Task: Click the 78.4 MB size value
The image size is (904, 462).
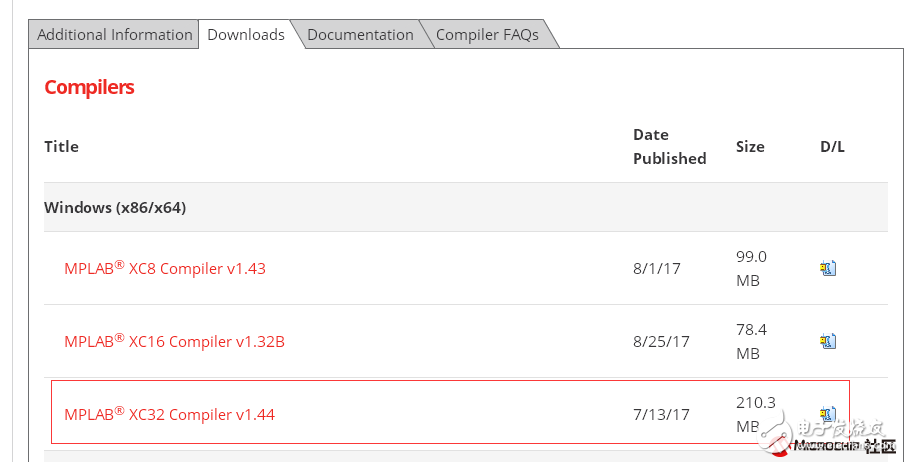Action: coord(750,341)
